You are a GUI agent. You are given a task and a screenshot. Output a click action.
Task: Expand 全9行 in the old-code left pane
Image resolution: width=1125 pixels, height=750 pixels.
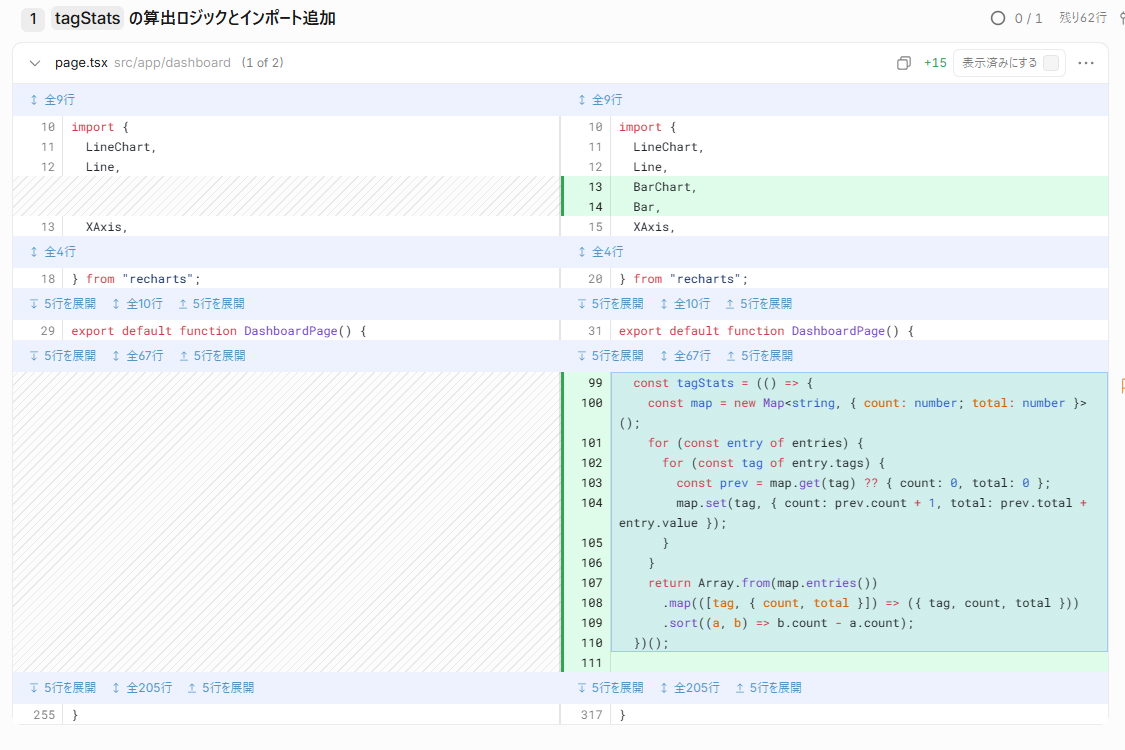[x=52, y=100]
